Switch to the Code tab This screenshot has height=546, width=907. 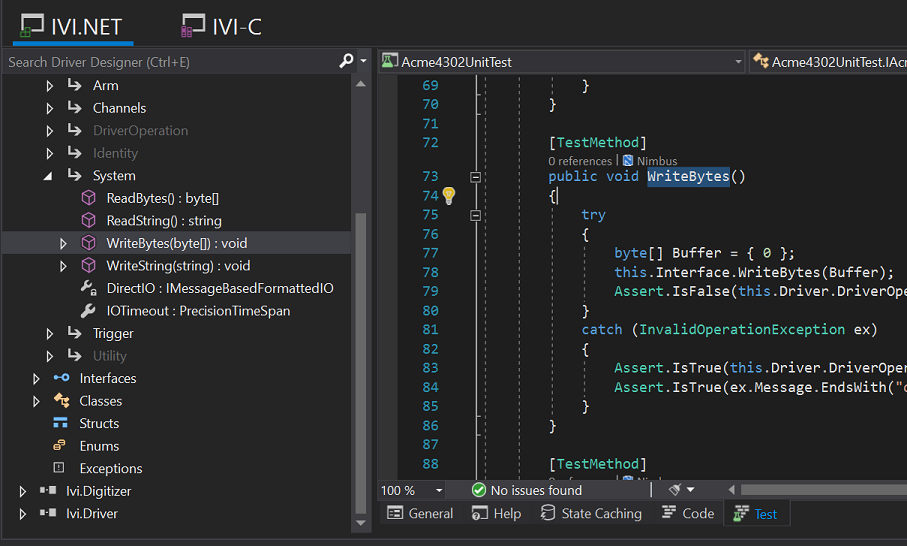pyautogui.click(x=688, y=514)
